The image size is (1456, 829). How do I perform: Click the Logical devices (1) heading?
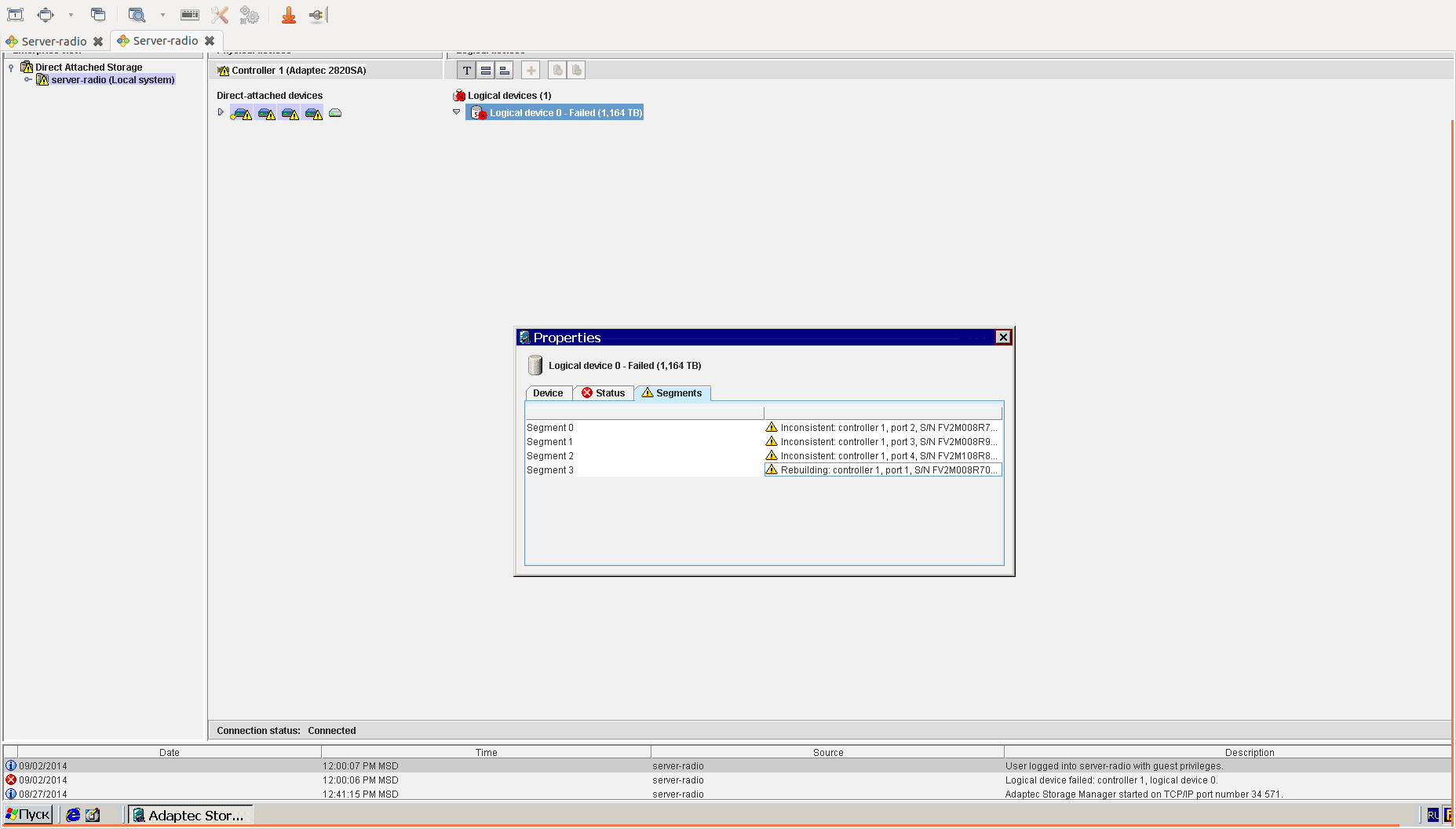click(x=509, y=96)
